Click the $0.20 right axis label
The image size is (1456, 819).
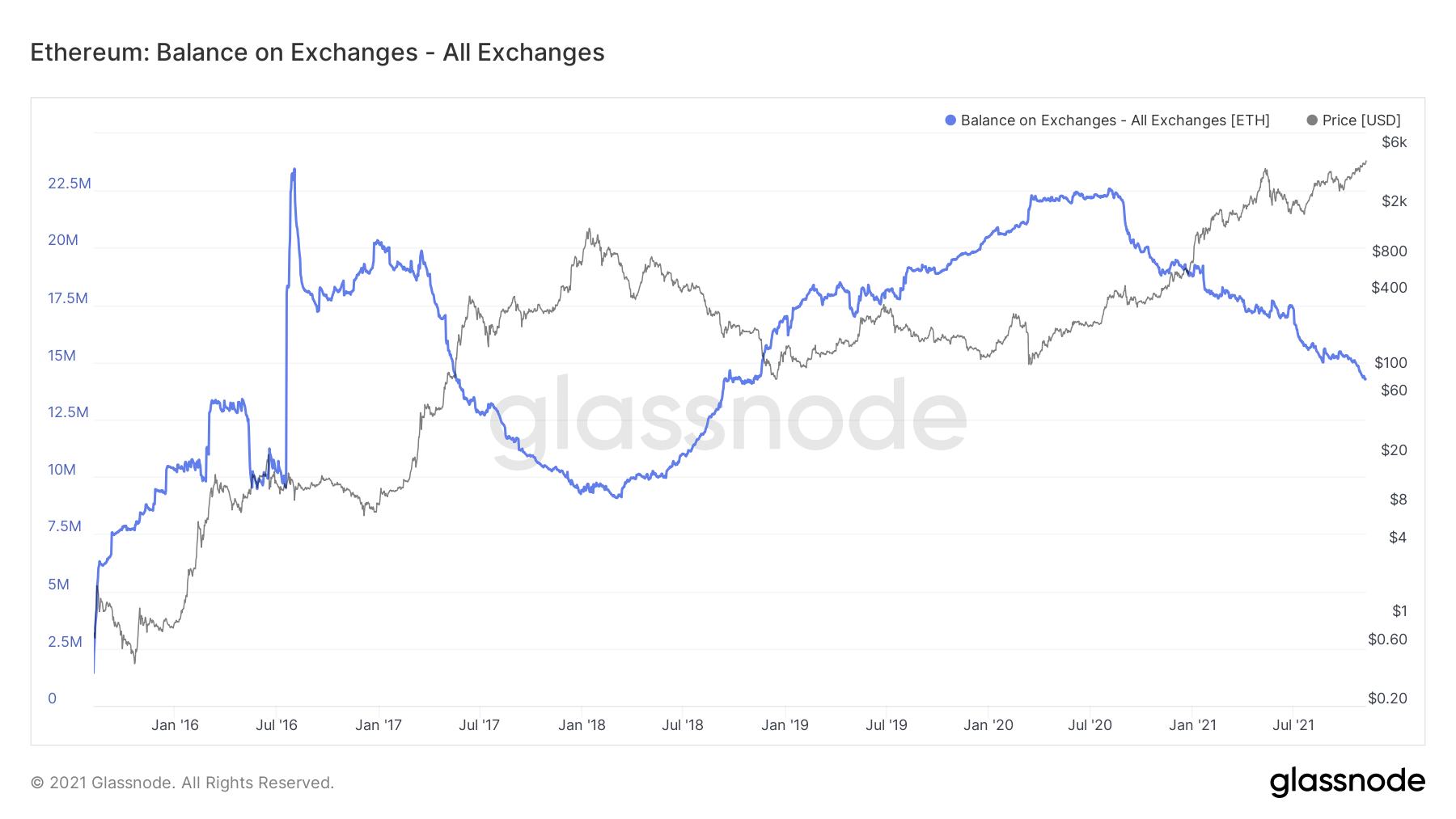coord(1388,699)
